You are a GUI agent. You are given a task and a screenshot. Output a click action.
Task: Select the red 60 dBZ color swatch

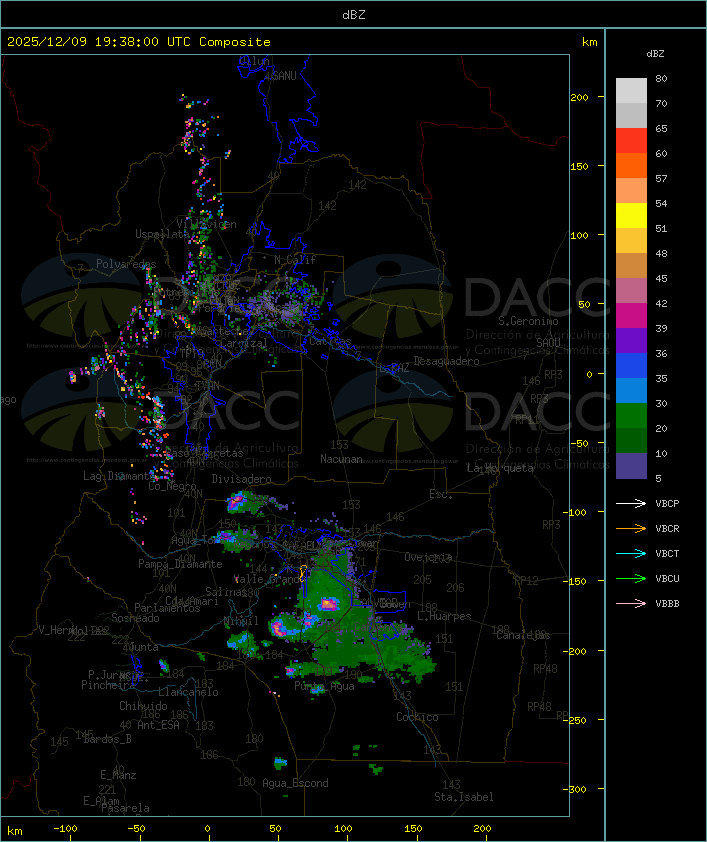click(x=631, y=141)
